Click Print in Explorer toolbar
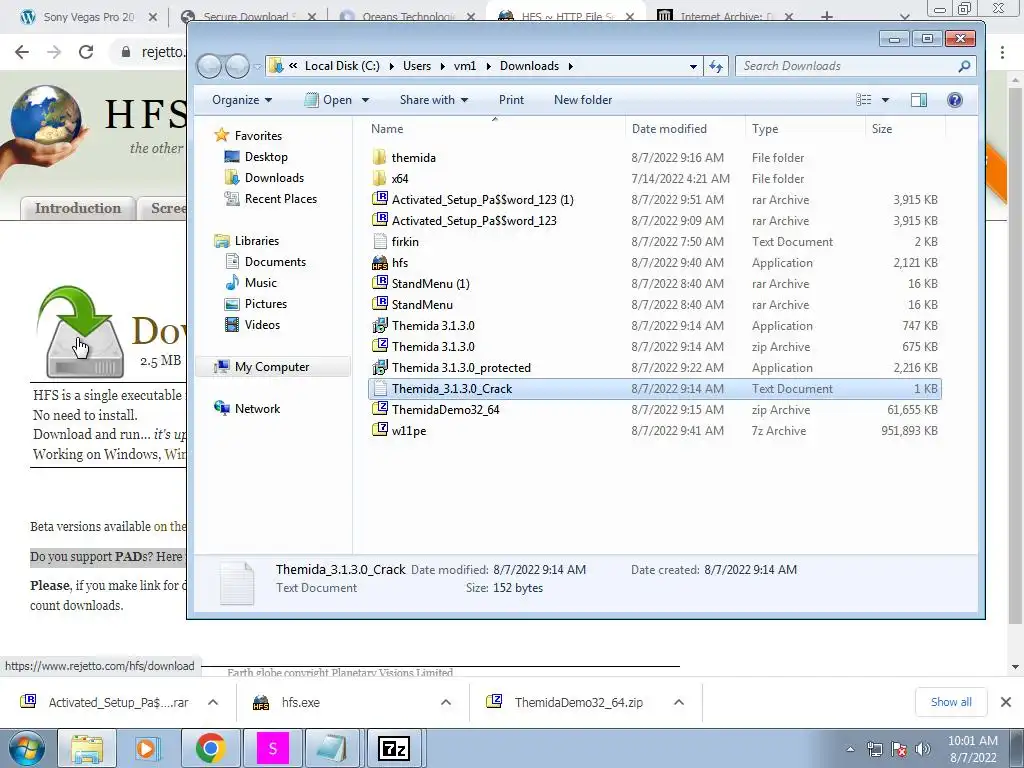The width and height of the screenshot is (1024, 768). click(511, 100)
